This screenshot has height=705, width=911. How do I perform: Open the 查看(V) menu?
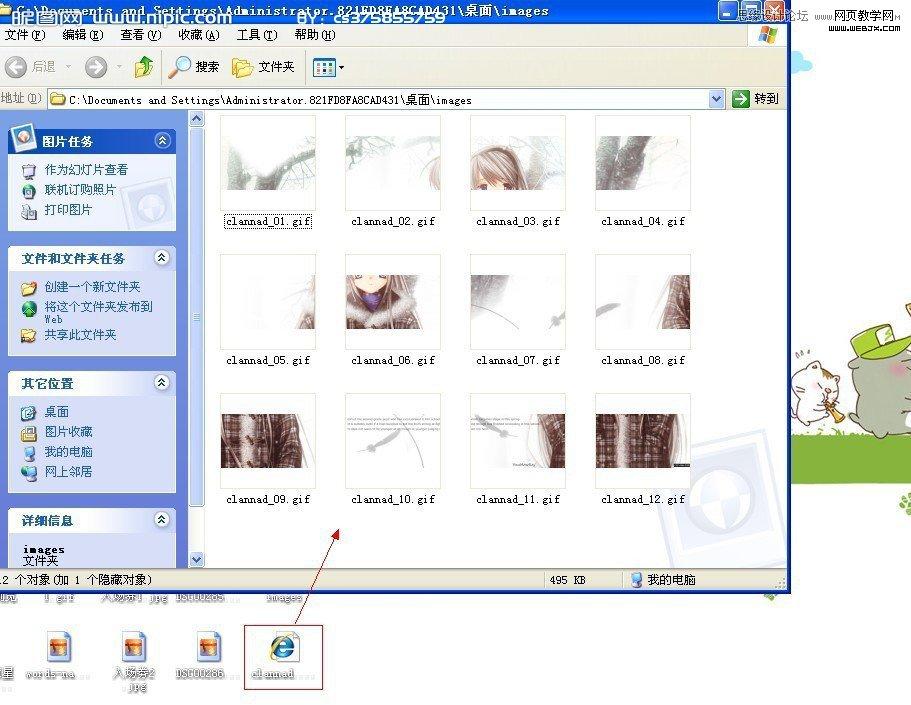(x=141, y=35)
